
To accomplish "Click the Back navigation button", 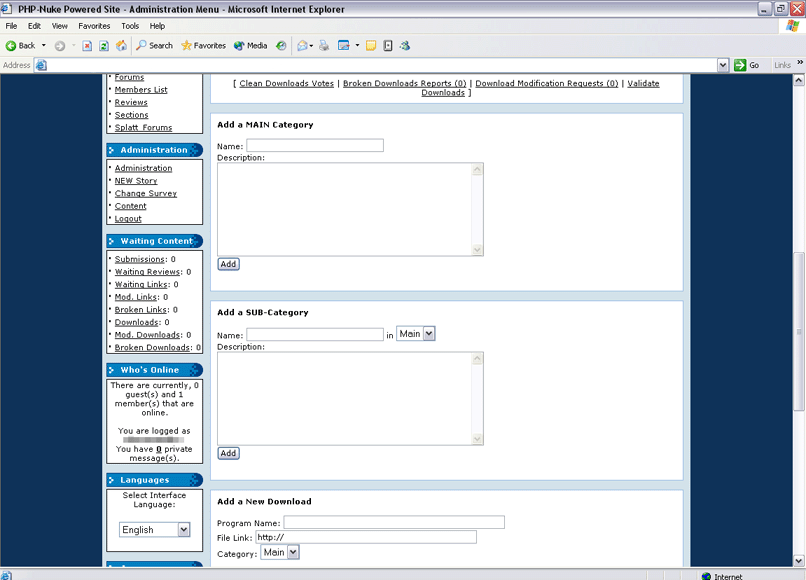I will [x=20, y=45].
